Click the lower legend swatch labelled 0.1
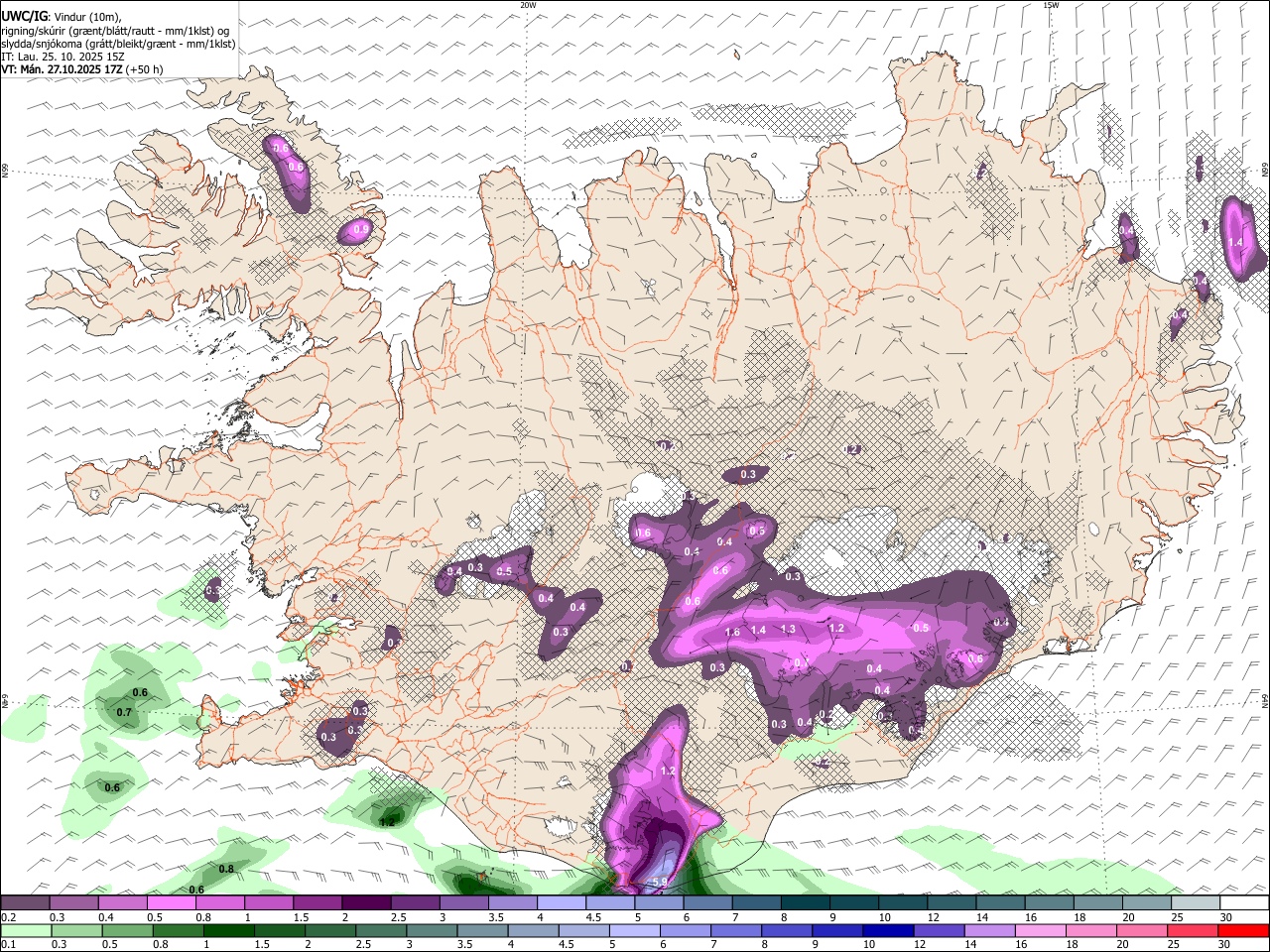The width and height of the screenshot is (1270, 952). (x=26, y=930)
